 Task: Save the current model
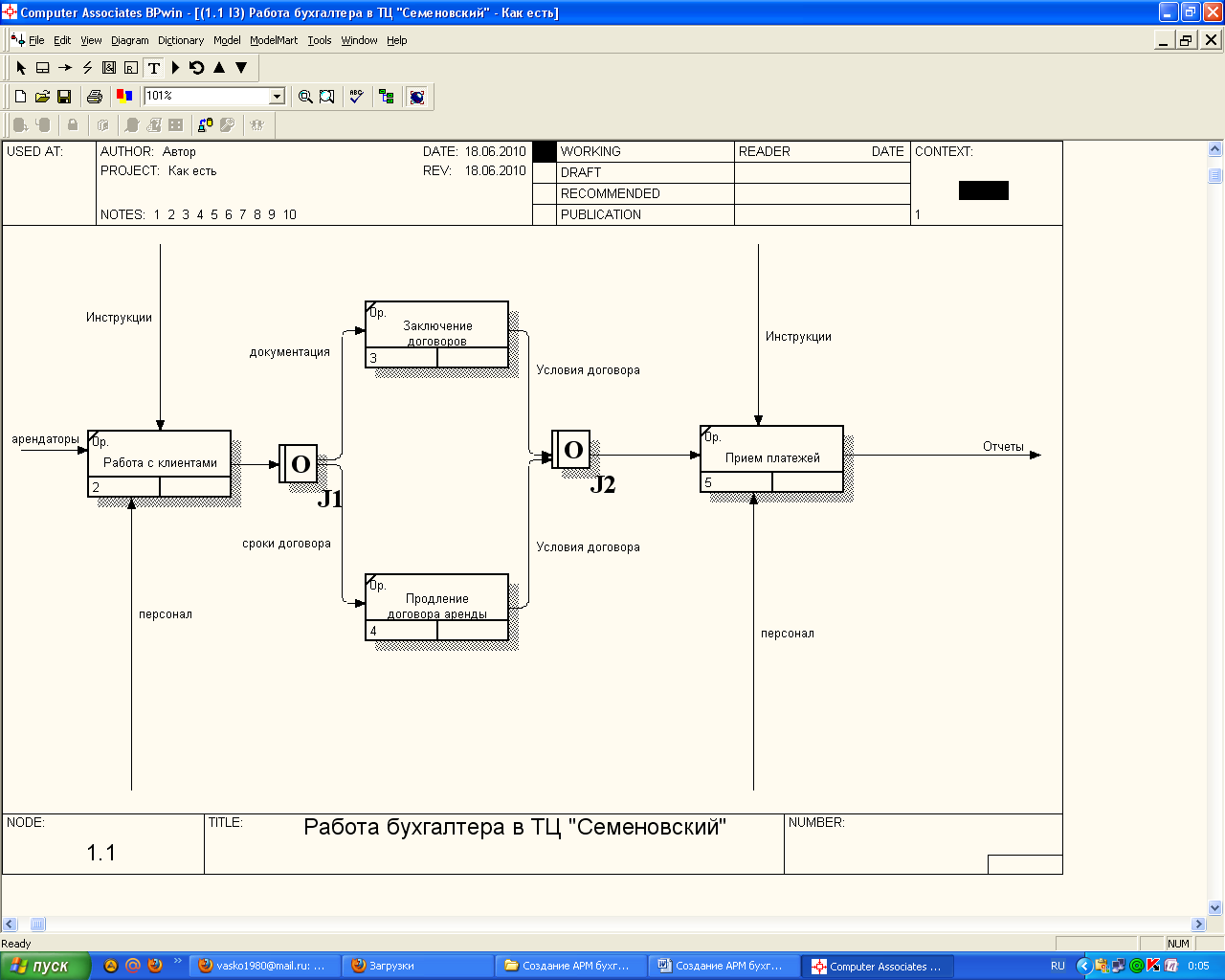coord(64,97)
